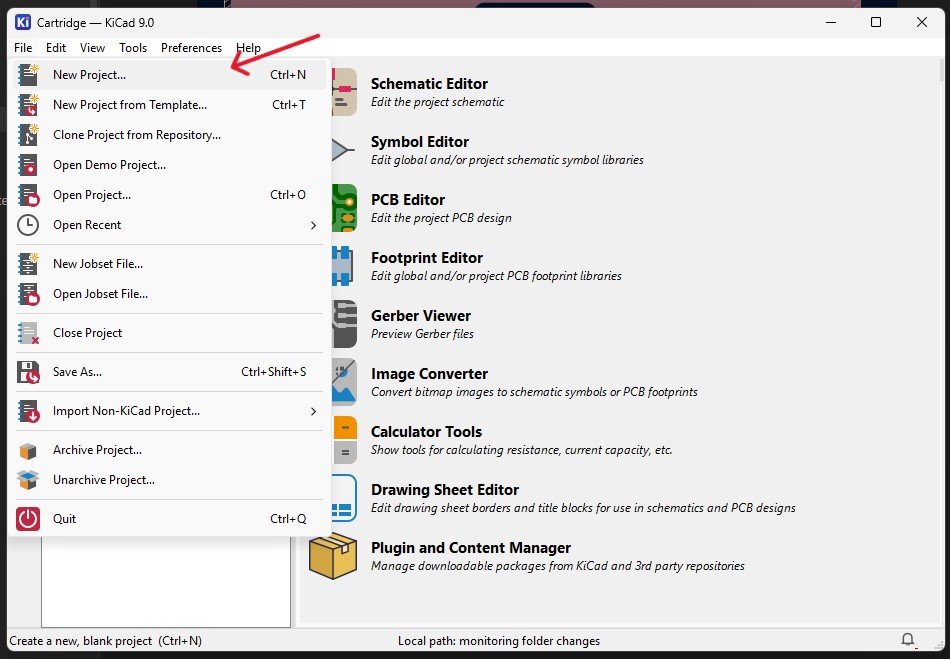Click the New Project icon
This screenshot has width=950, height=659.
coord(28,75)
